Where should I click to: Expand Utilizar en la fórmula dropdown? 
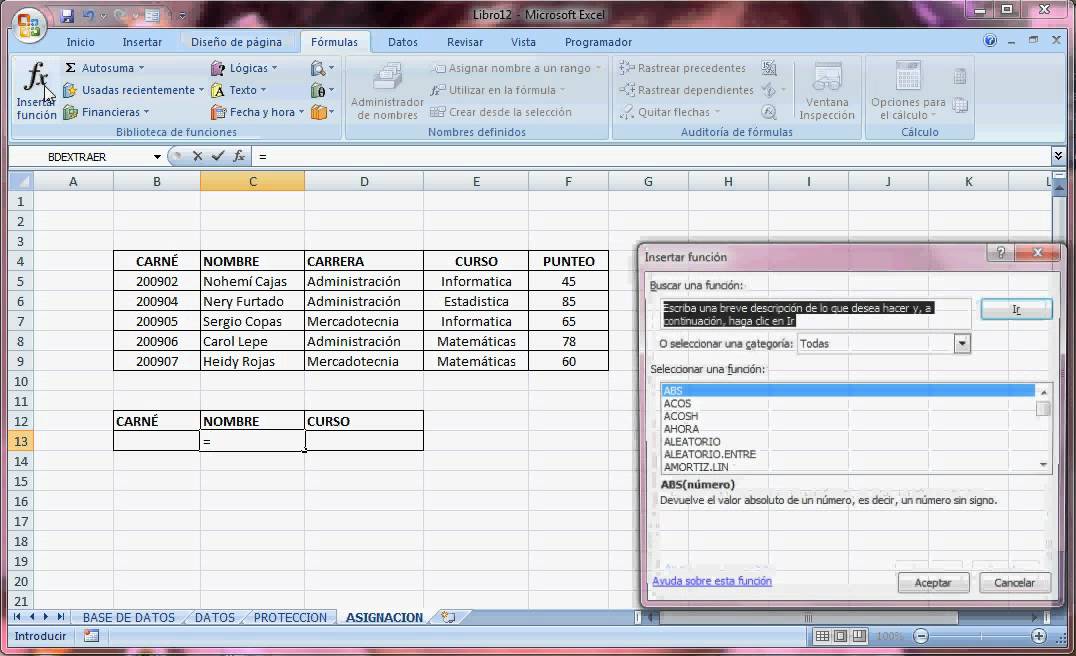pyautogui.click(x=563, y=90)
